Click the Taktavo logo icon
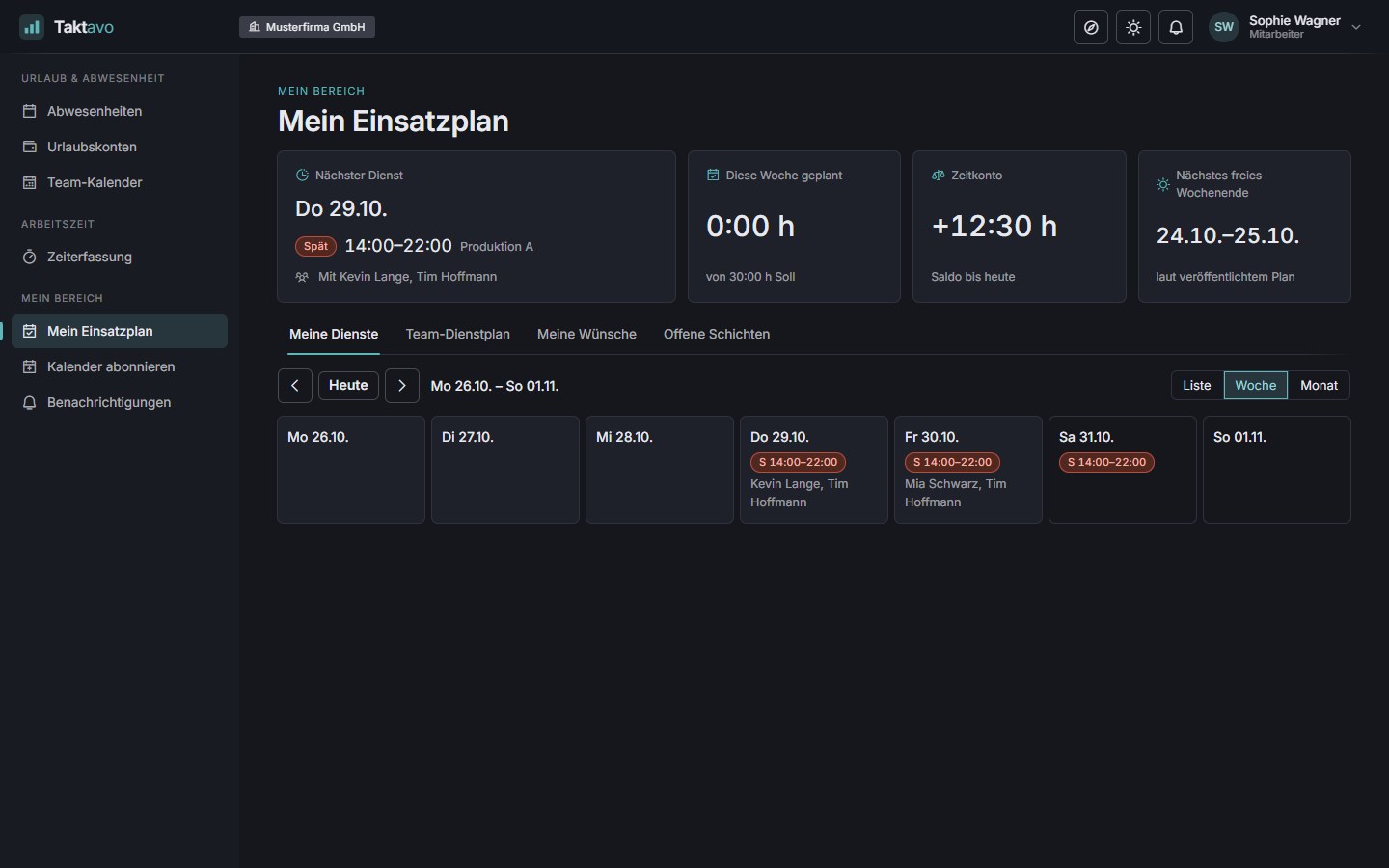The width and height of the screenshot is (1389, 868). (x=32, y=27)
